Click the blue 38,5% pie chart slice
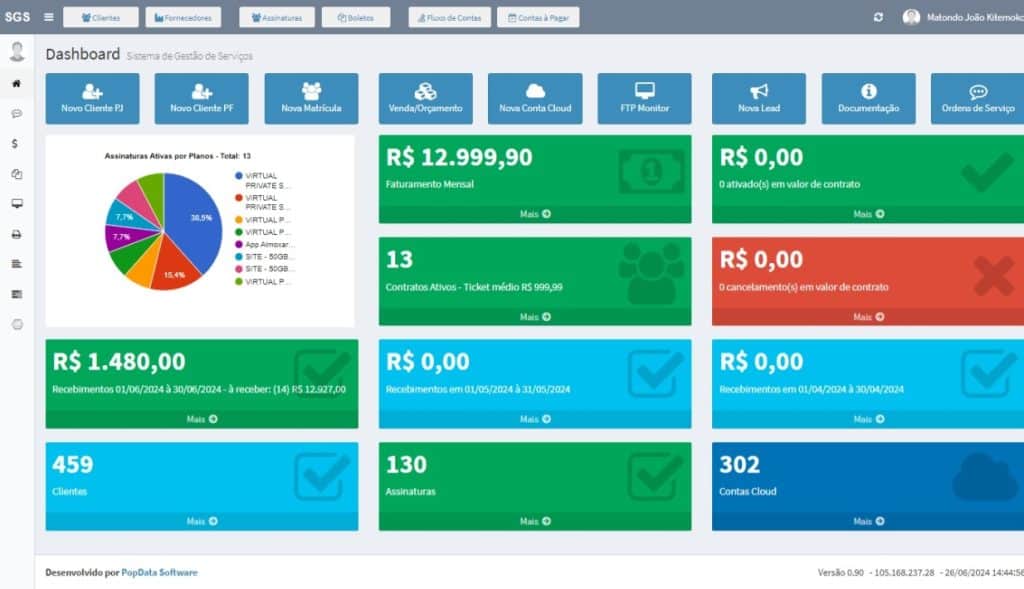Viewport: 1024px width, 589px height. coord(196,220)
